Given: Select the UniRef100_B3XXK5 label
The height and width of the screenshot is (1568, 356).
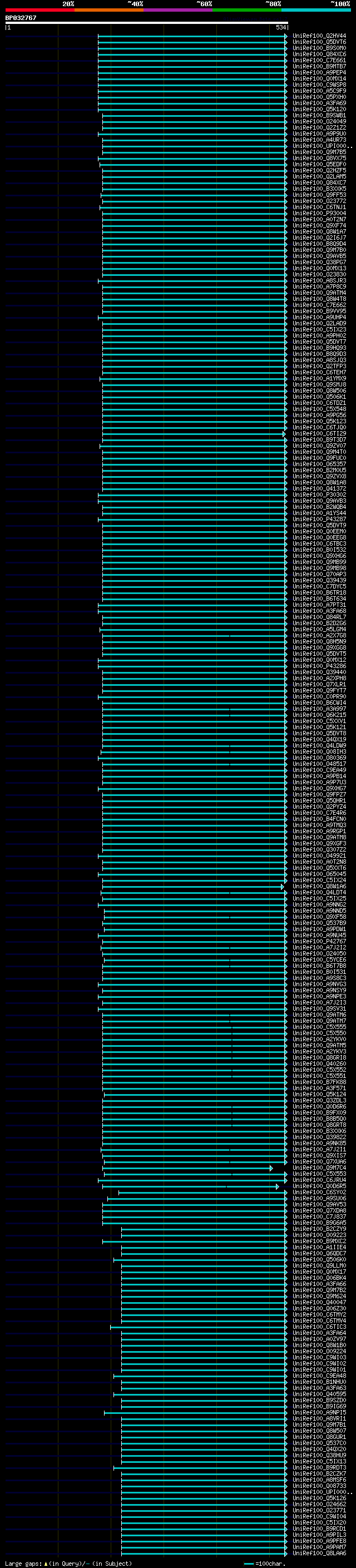Looking at the screenshot, I should point(319,189).
